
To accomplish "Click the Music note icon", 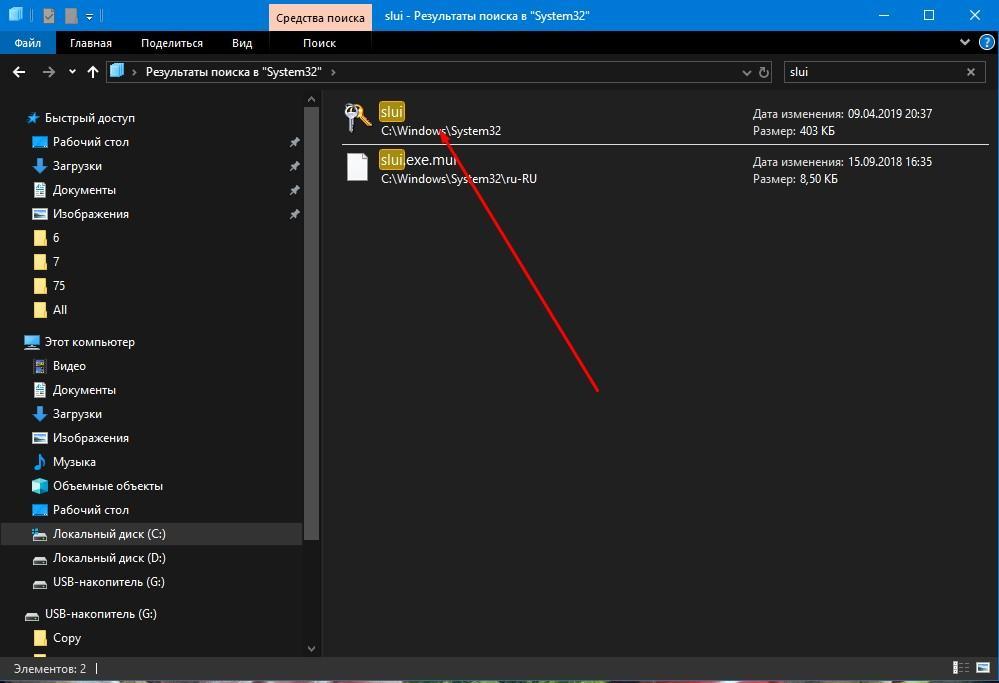I will (40, 462).
